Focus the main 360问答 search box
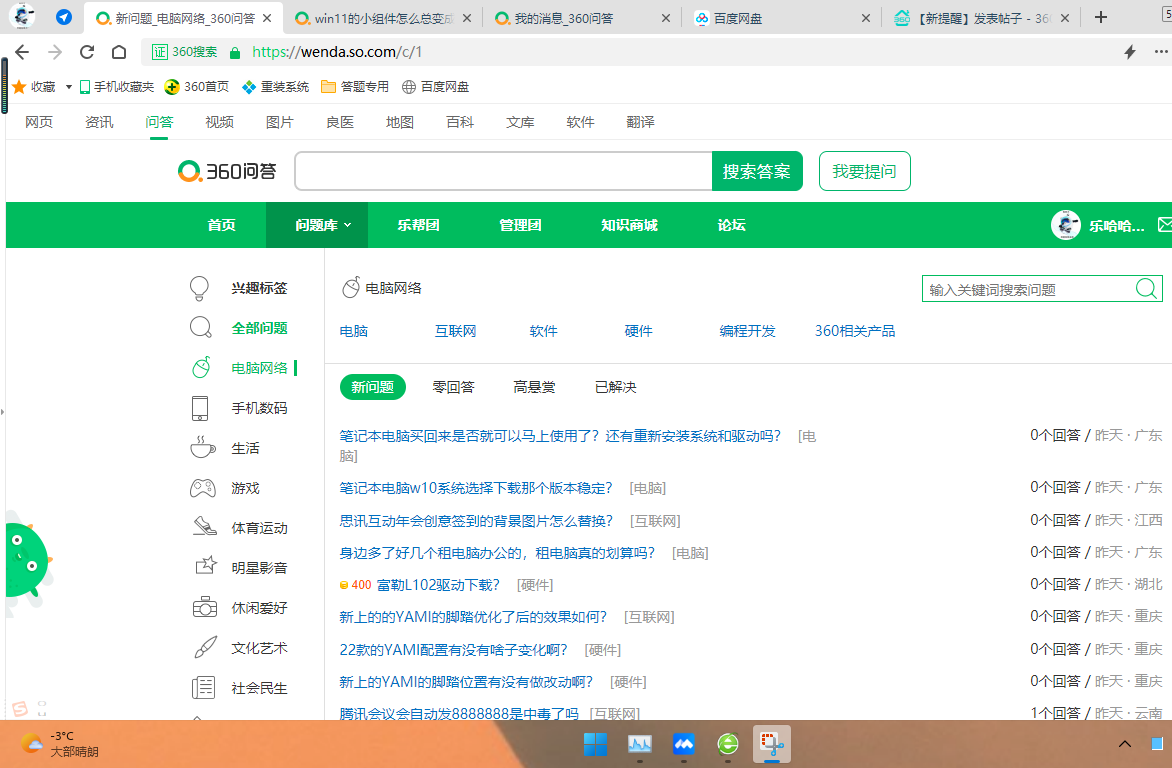Screen dimensions: 1172x768 (x=504, y=171)
